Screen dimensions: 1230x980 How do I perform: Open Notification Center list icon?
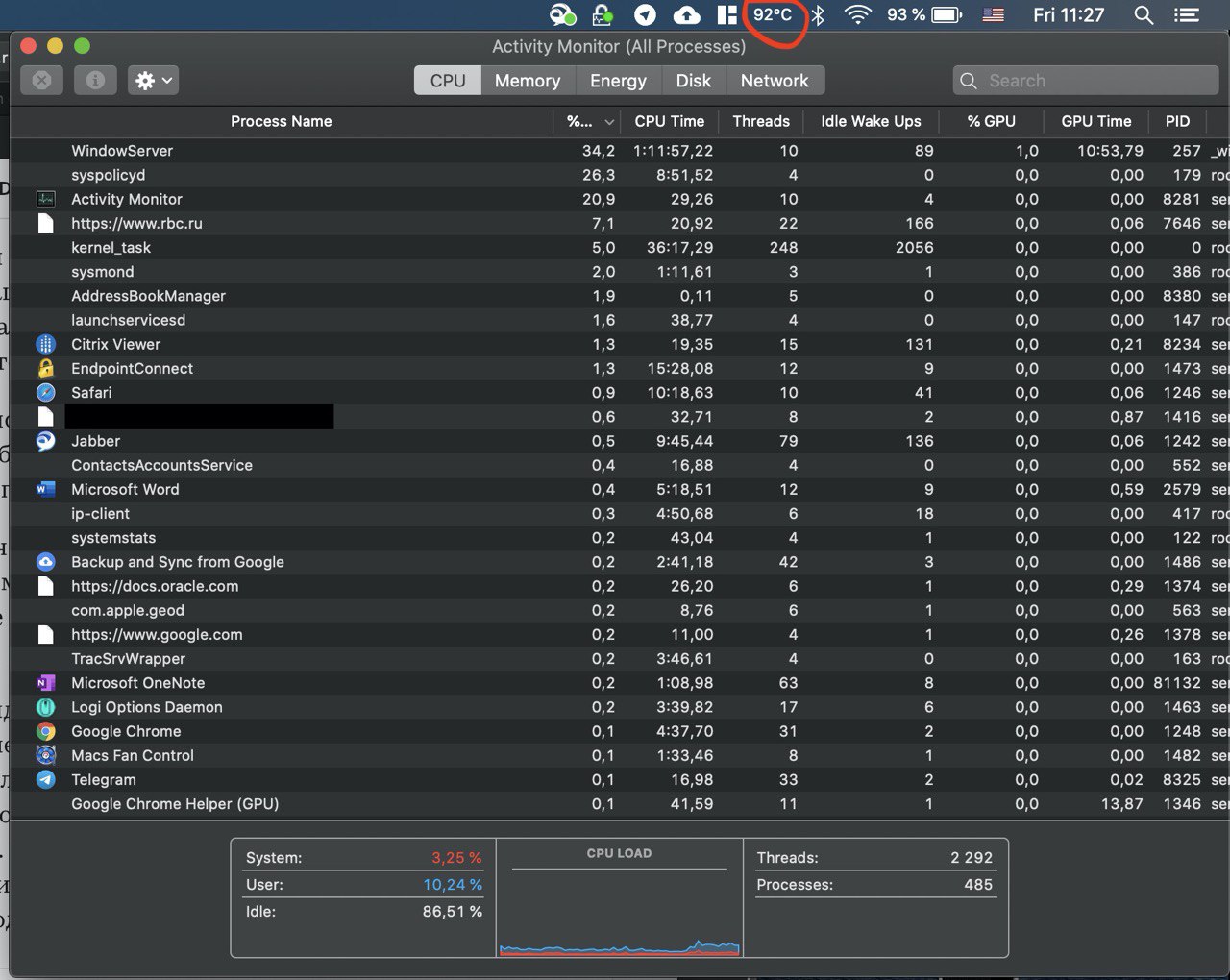(x=1187, y=14)
